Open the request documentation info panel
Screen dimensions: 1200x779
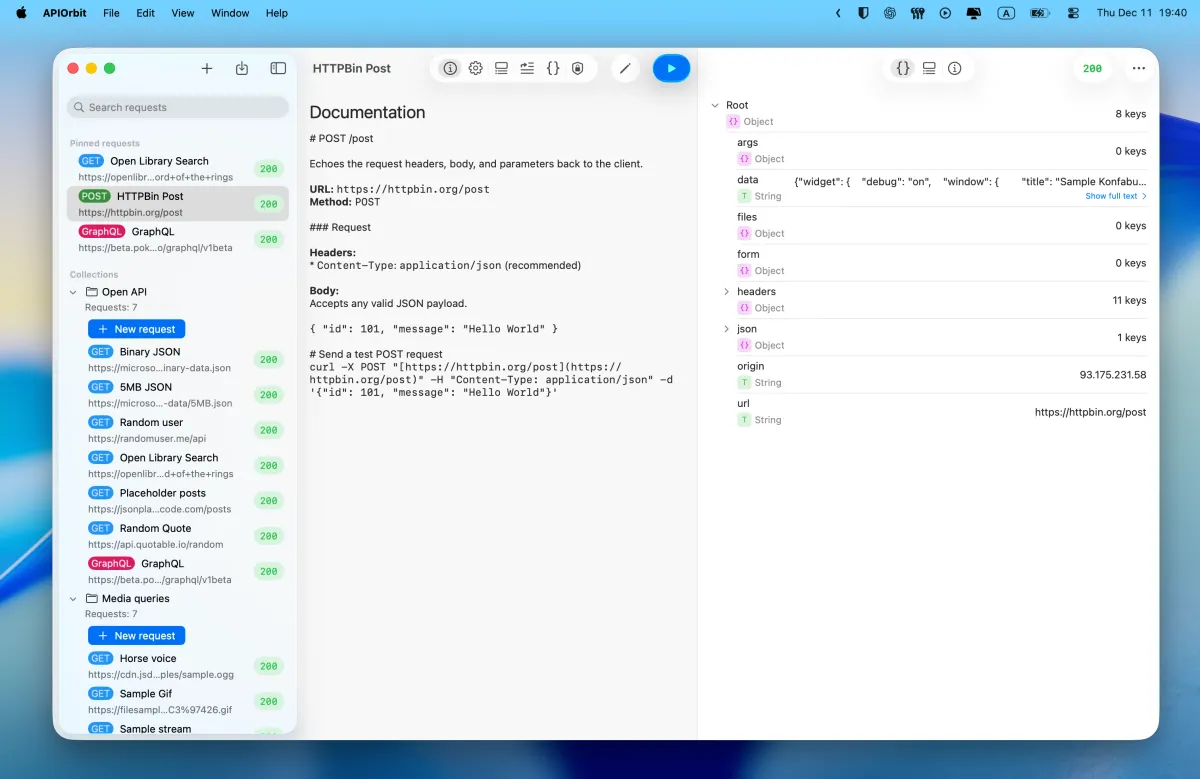(450, 68)
